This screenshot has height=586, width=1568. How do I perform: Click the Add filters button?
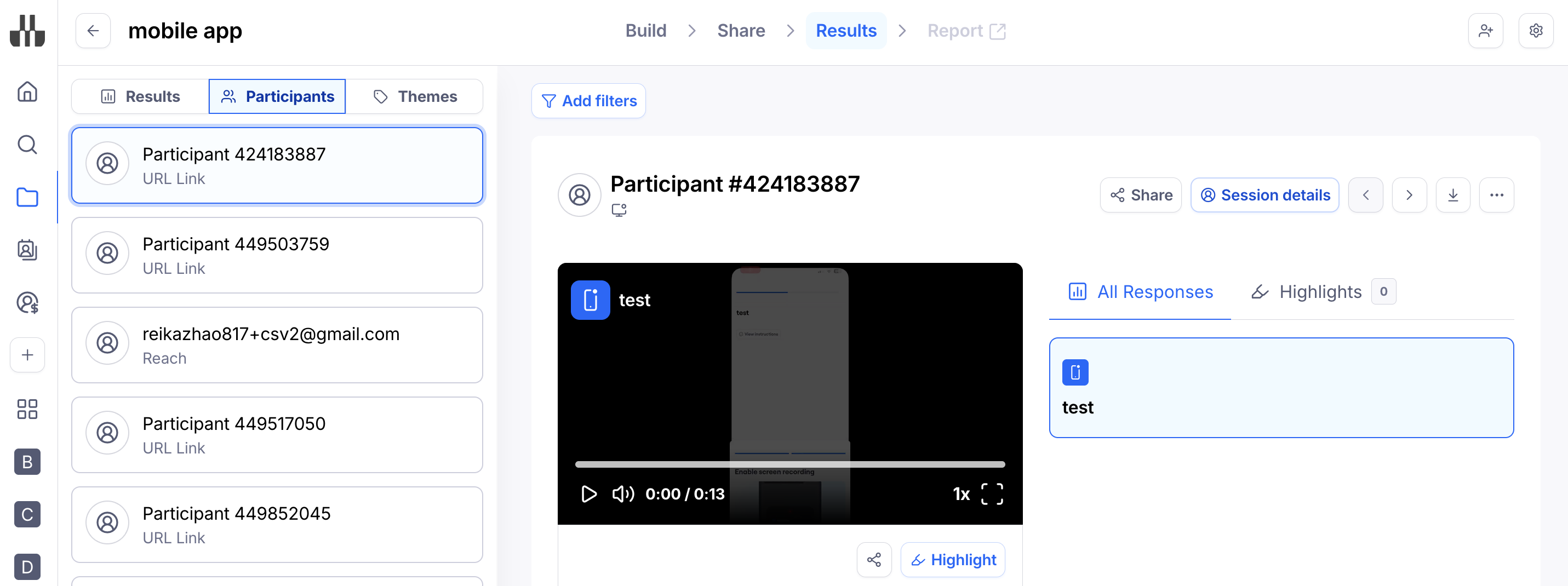[x=588, y=101]
